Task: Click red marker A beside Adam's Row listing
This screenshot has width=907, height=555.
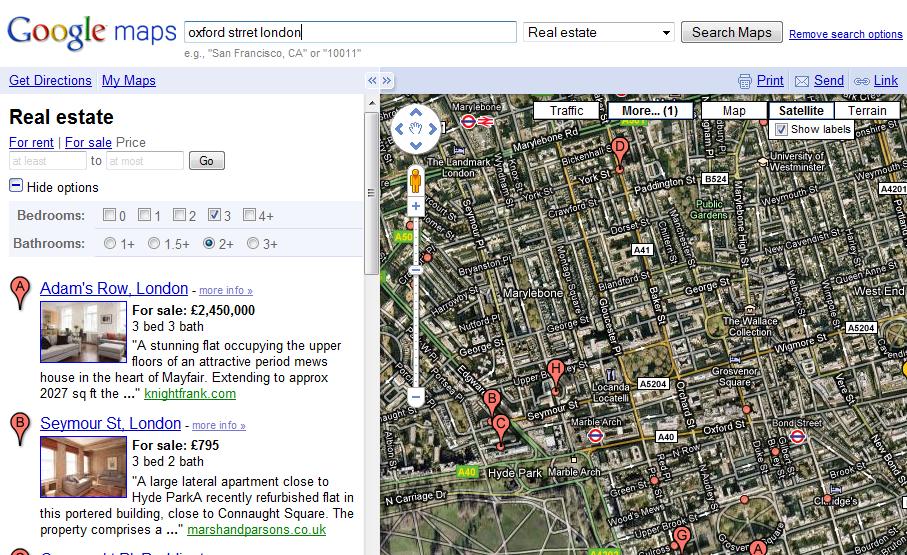Action: pyautogui.click(x=20, y=292)
